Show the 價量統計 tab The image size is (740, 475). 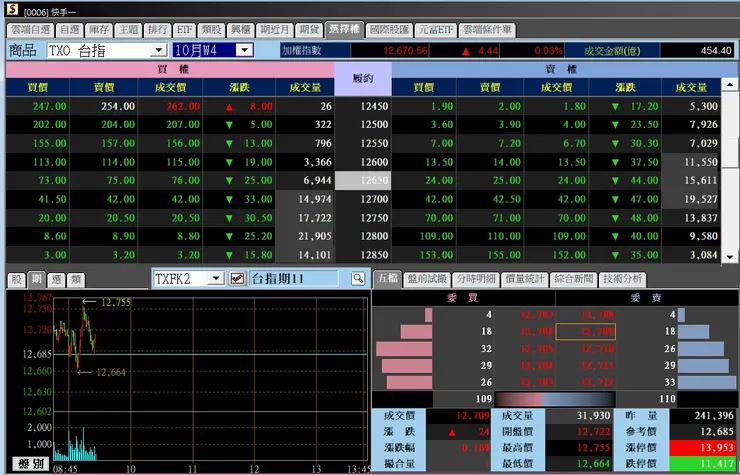pyautogui.click(x=525, y=279)
